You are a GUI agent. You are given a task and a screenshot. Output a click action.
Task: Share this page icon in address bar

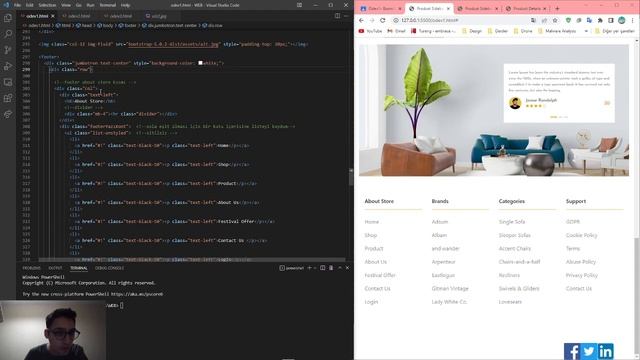544,20
